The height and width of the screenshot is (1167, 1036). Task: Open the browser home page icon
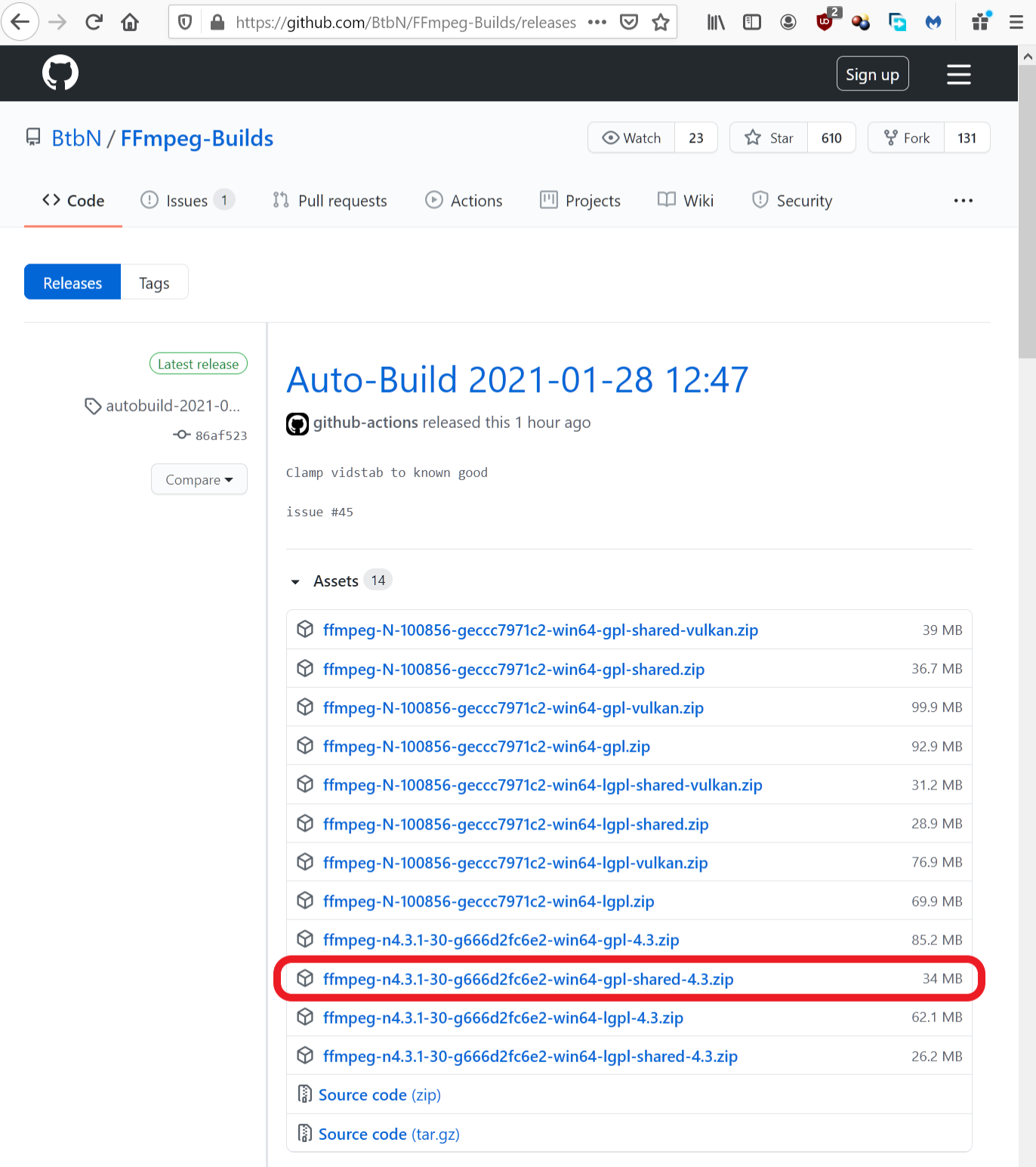130,22
